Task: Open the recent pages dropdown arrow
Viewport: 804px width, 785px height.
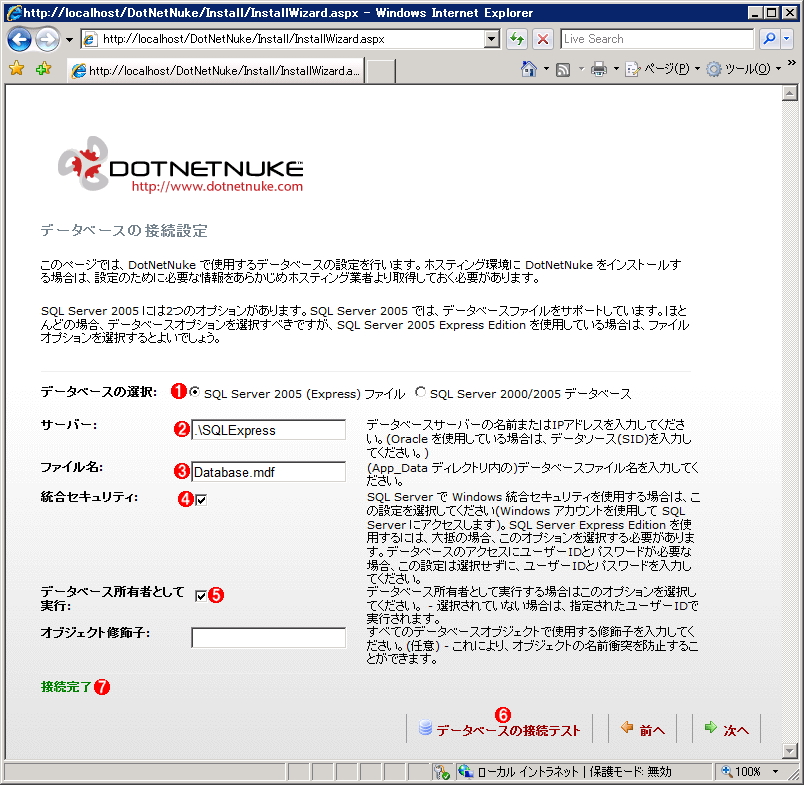Action: pos(69,39)
